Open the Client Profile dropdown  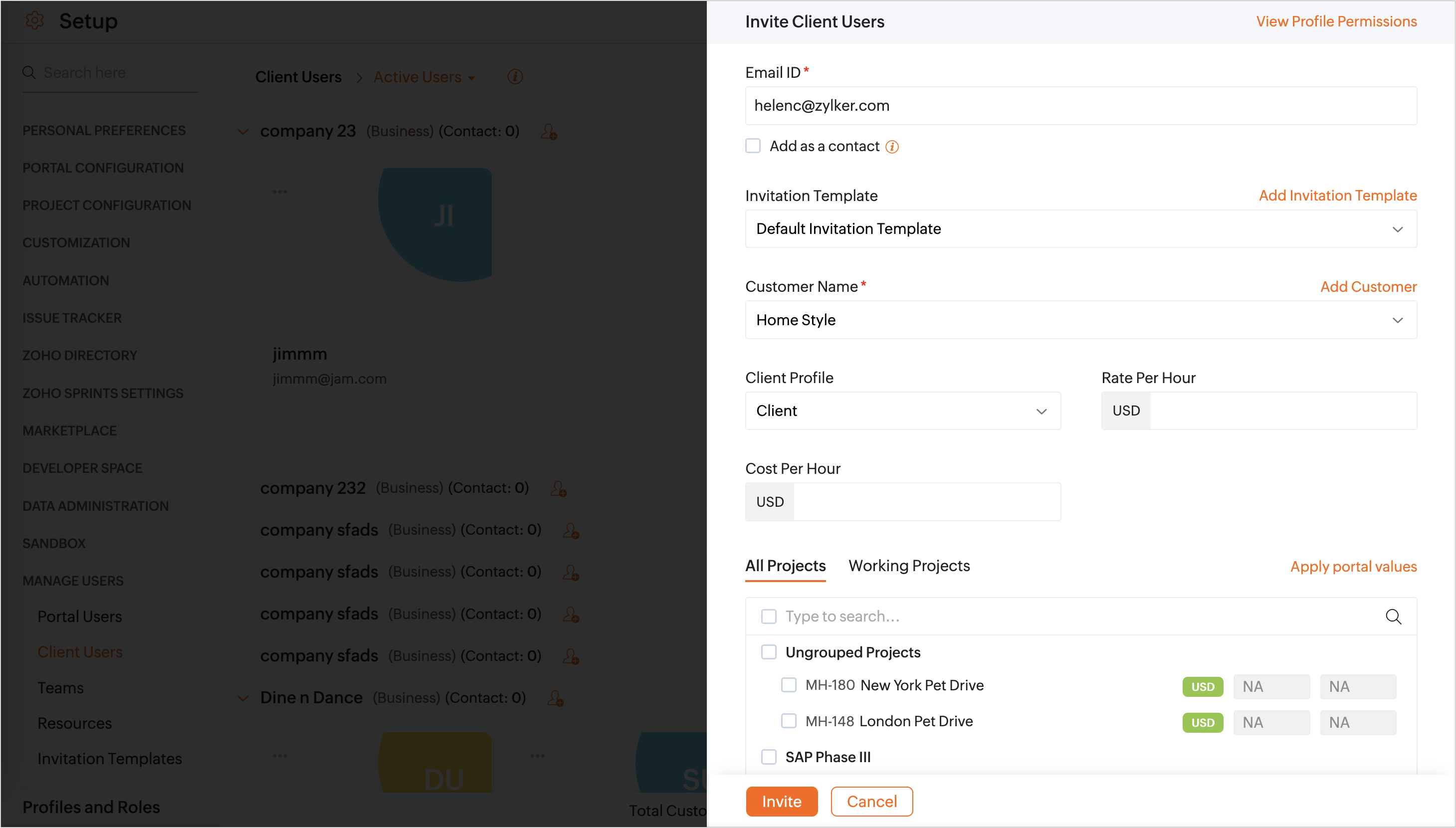(902, 411)
